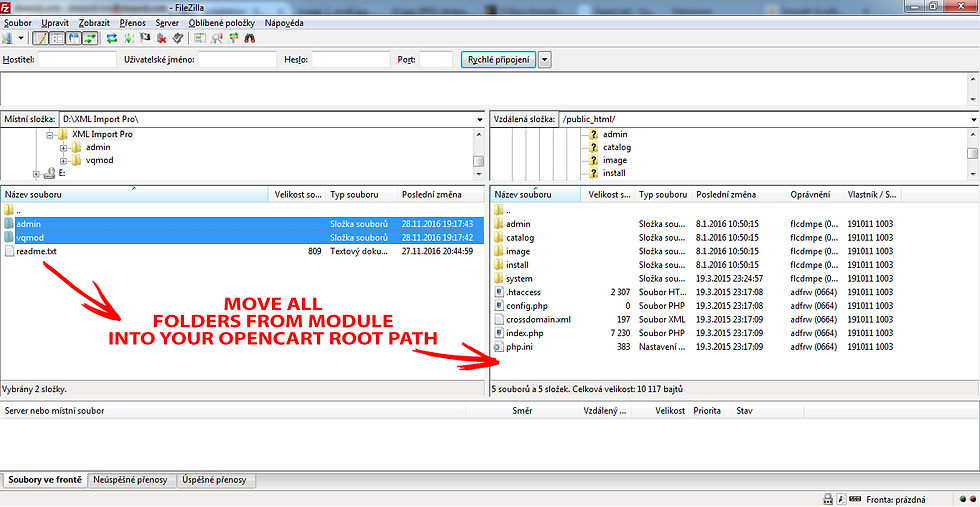Go to parent folder in remote list
Screen dimensions: 980x507
coord(504,210)
